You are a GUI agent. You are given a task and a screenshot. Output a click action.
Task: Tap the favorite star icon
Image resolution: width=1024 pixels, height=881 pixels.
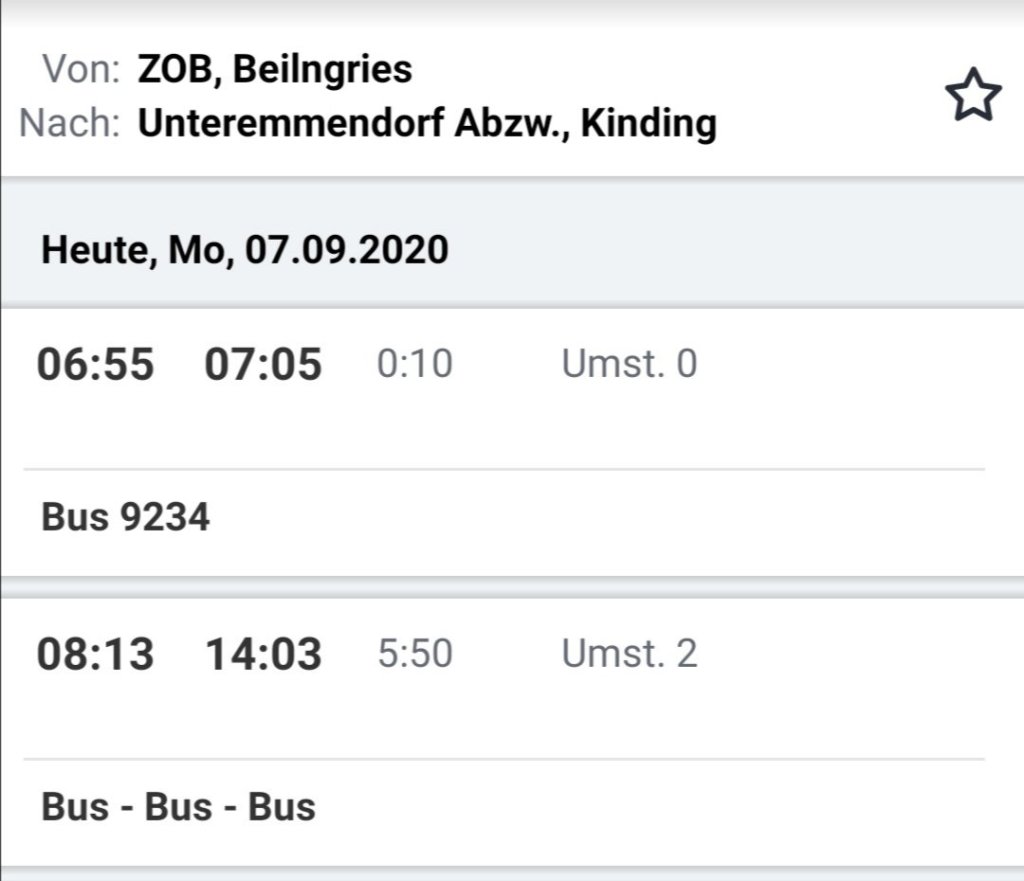pos(973,98)
